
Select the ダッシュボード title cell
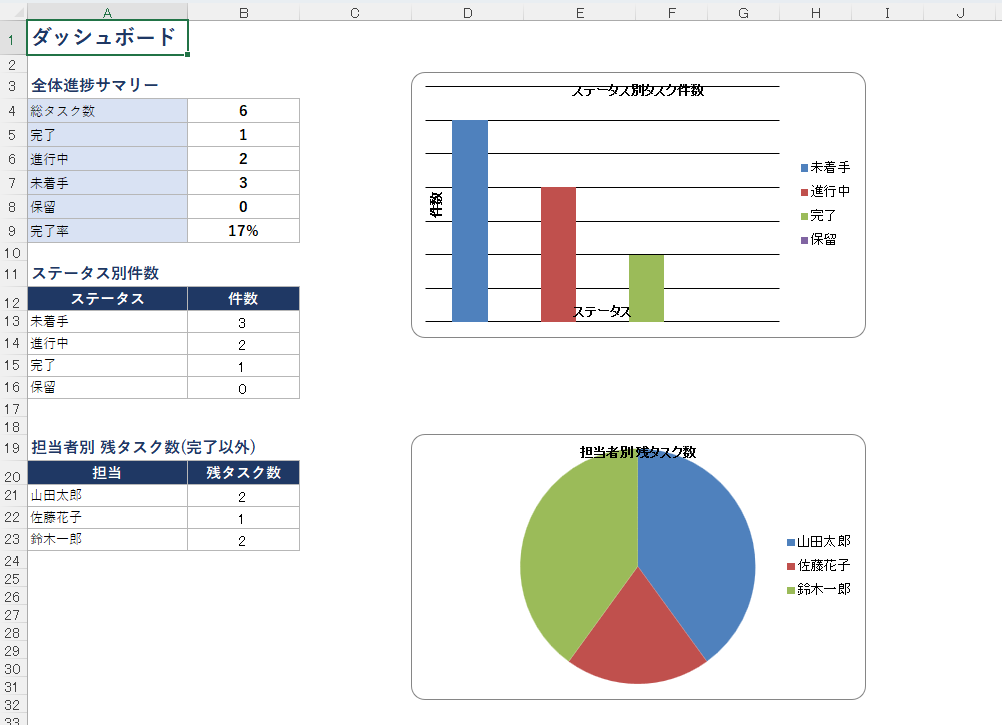click(x=107, y=38)
